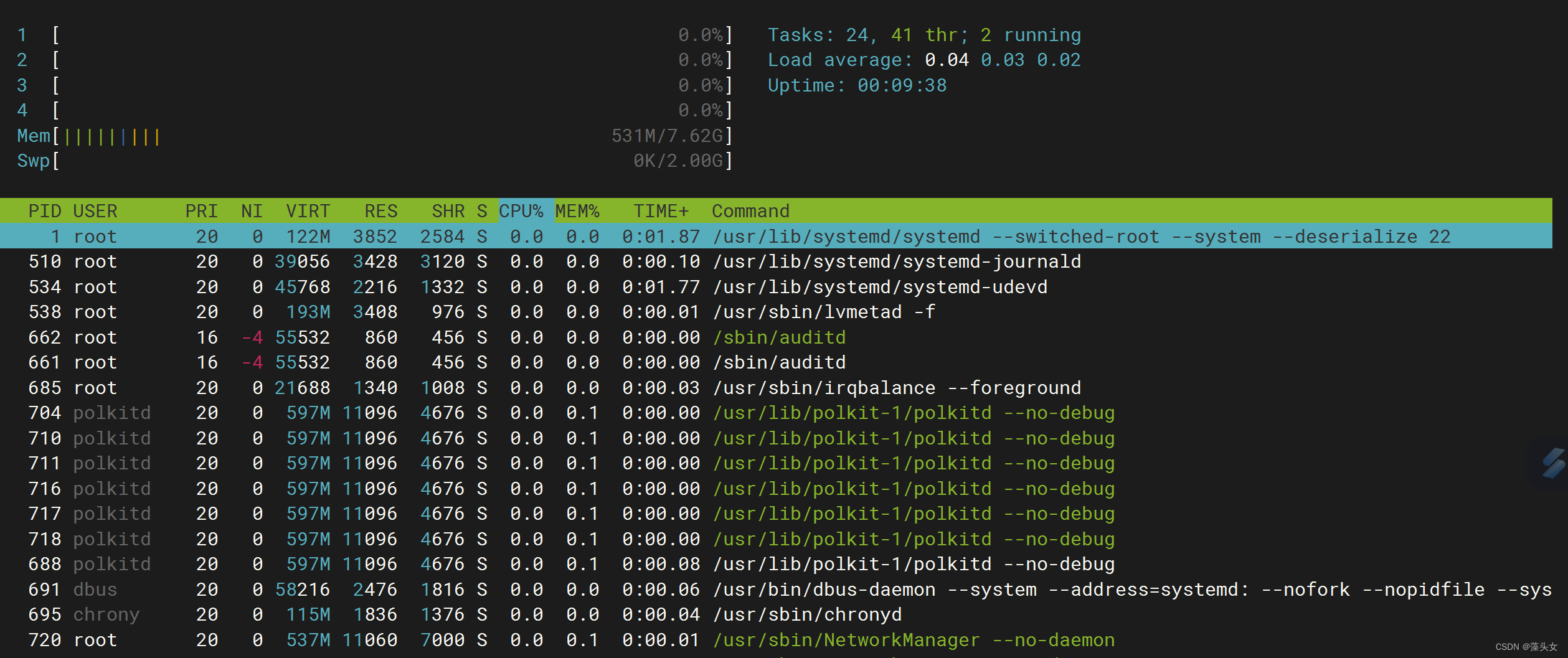Screen dimensions: 1568x658
Task: Click VIRT value 115M in chrony row
Action: point(308,614)
